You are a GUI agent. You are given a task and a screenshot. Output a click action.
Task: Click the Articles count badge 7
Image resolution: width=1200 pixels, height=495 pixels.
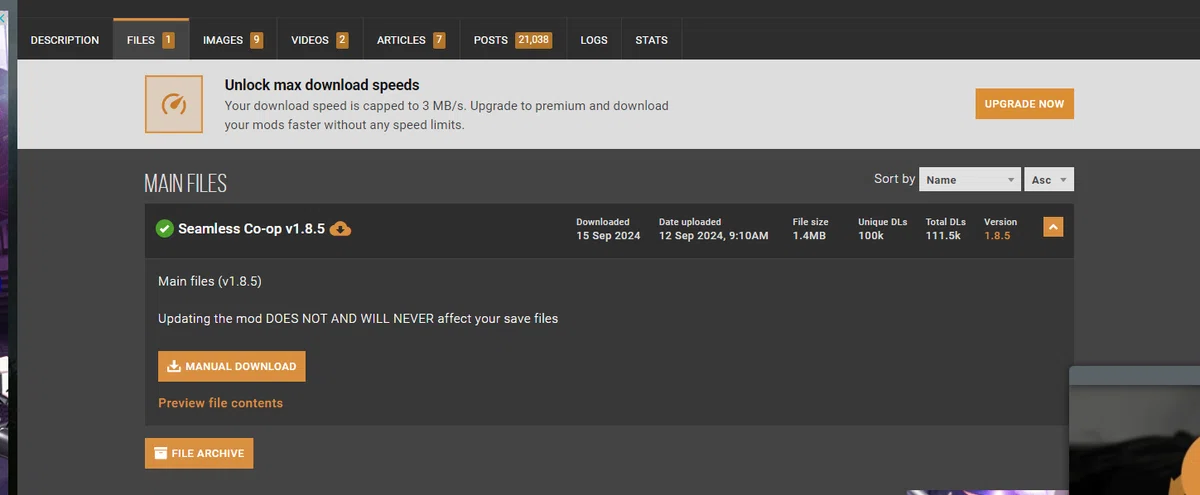click(x=439, y=40)
